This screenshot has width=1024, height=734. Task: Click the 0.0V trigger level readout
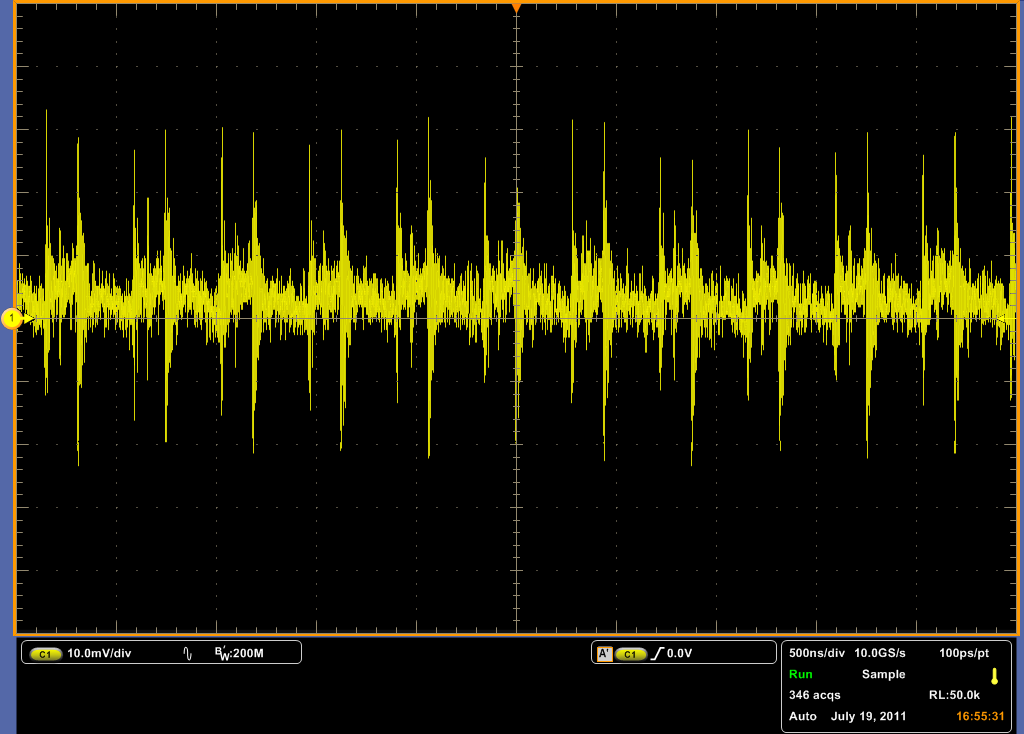point(679,653)
